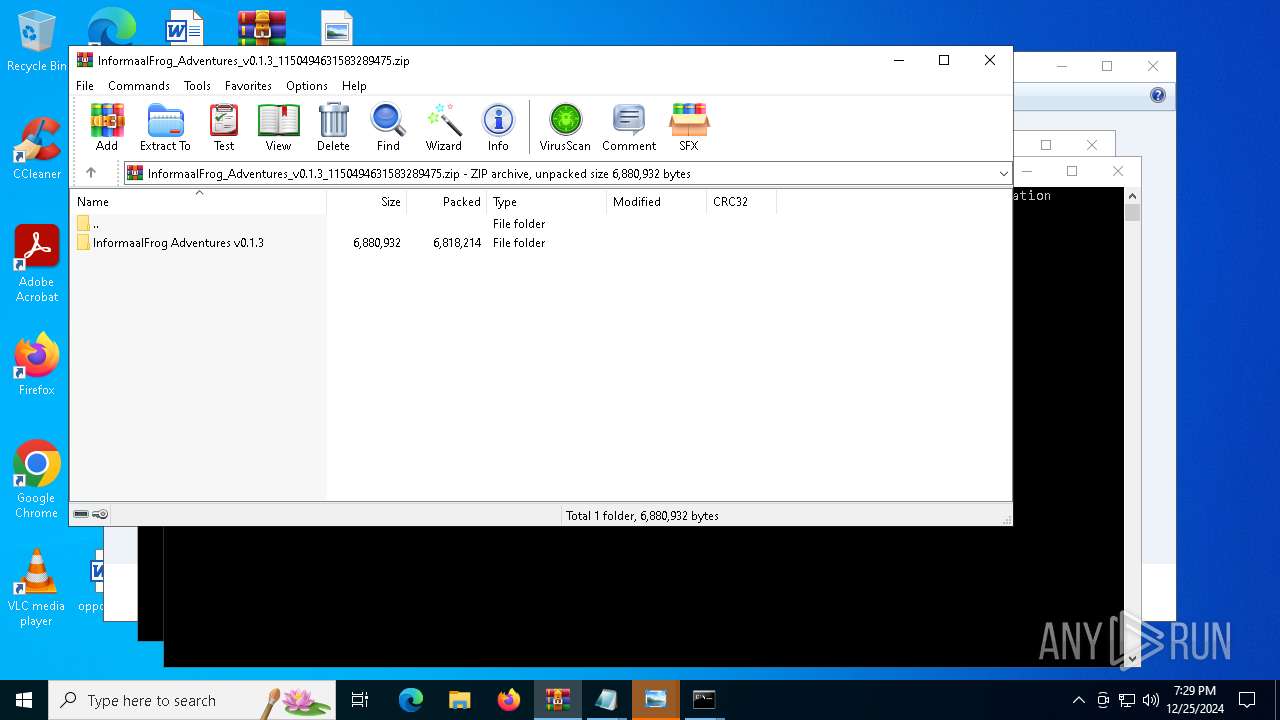Sort by Size column header
Screen dimensions: 1280x720
[367, 202]
